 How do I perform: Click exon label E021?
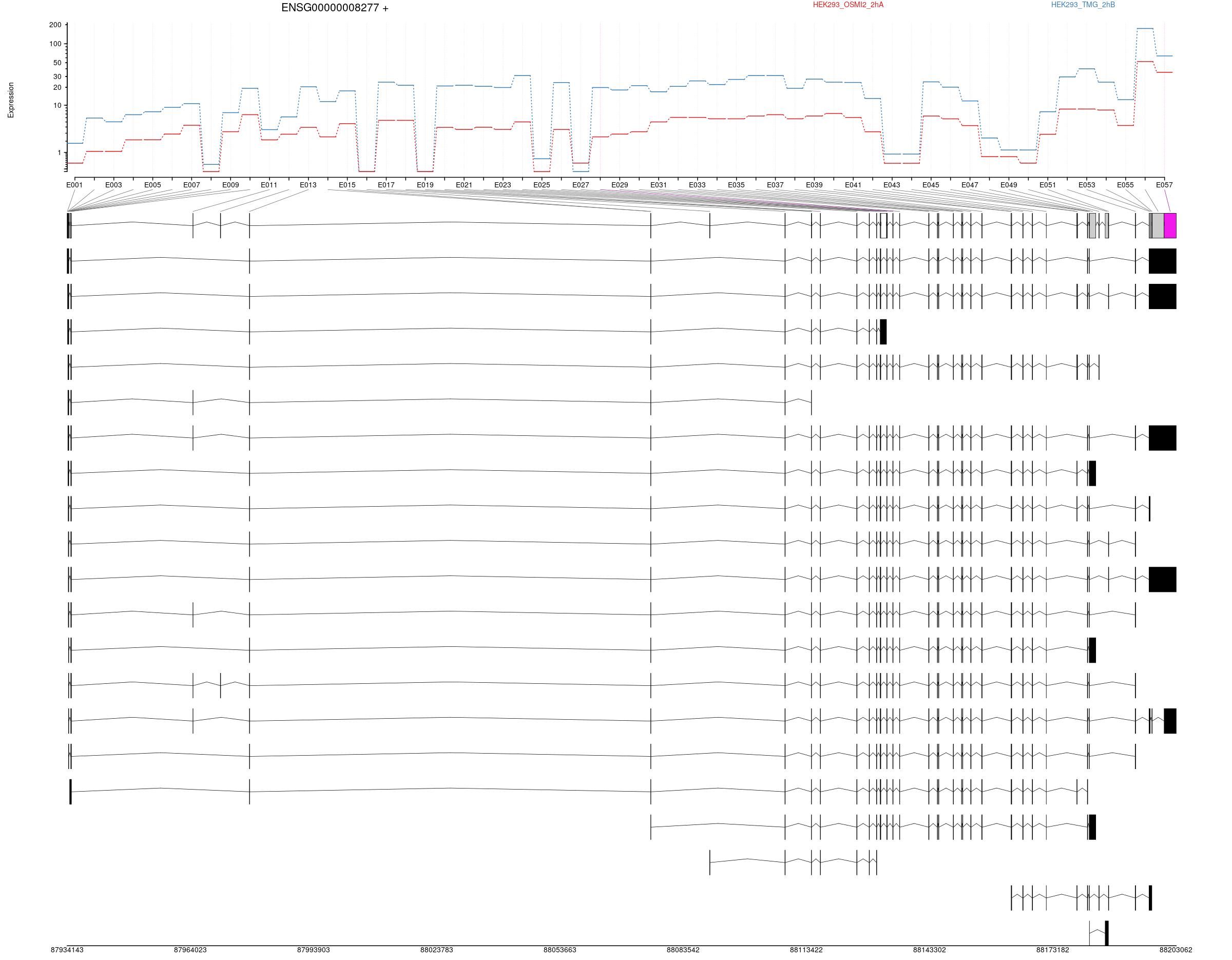coord(464,185)
